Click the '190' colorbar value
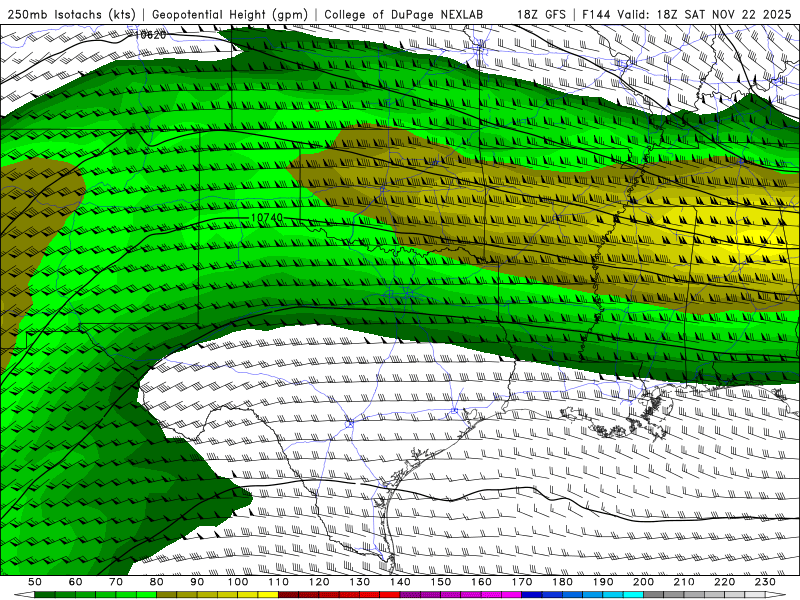The width and height of the screenshot is (800, 600). tap(603, 582)
